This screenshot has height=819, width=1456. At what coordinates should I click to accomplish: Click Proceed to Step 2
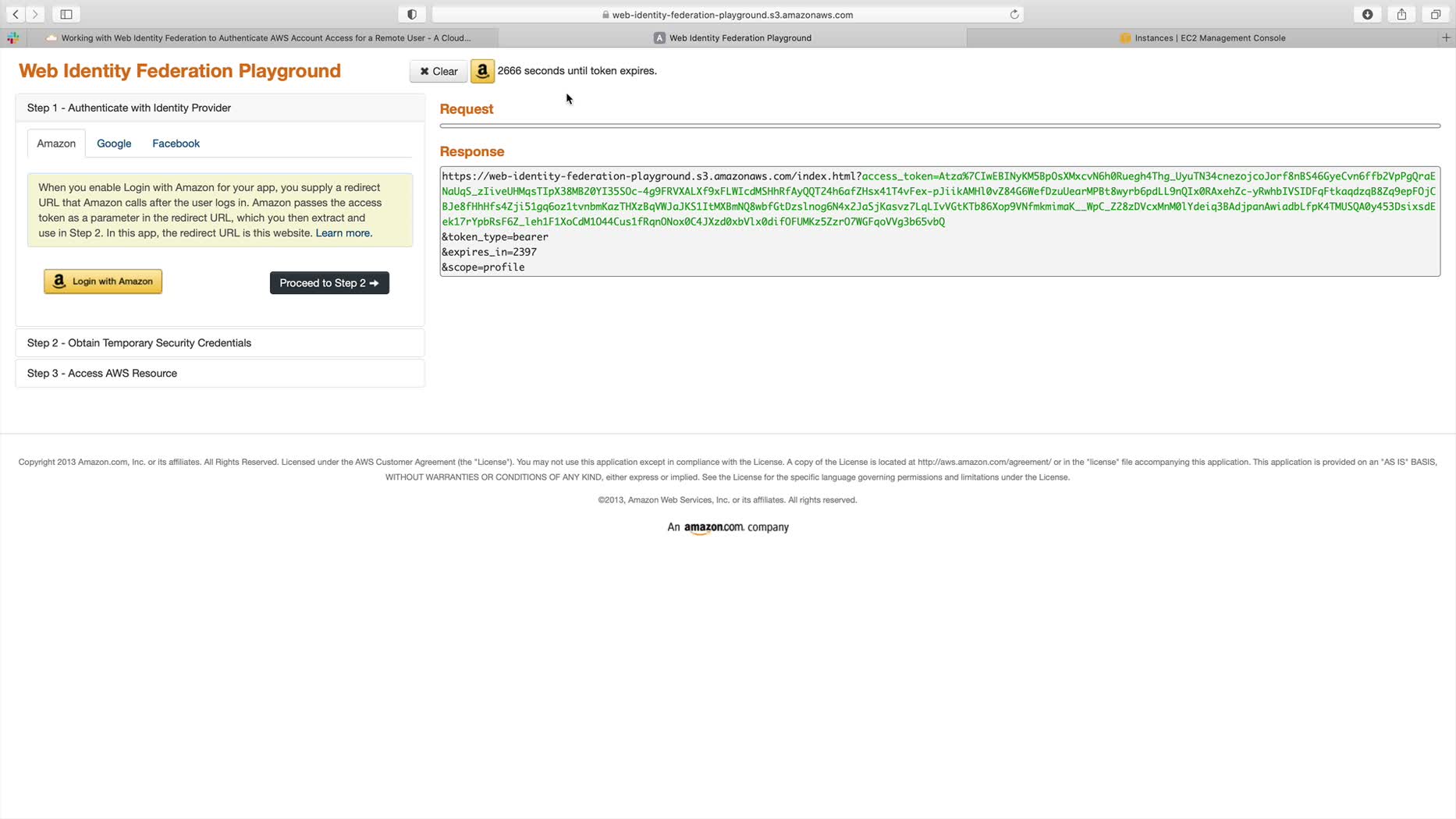point(329,283)
